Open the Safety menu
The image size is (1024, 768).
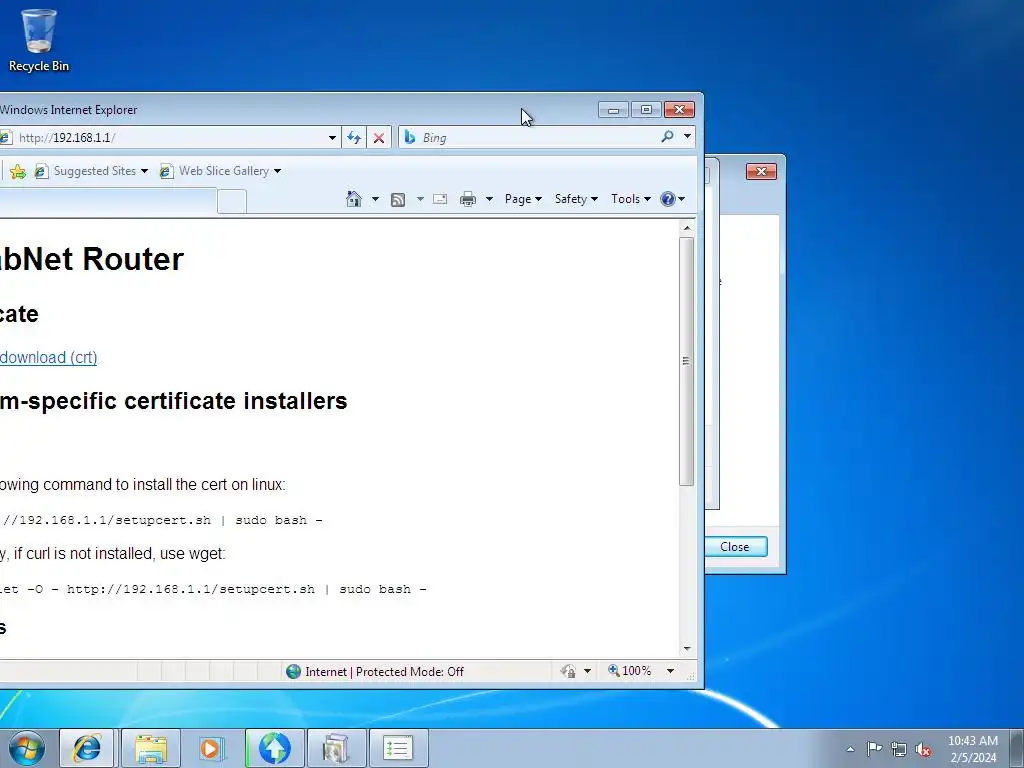pos(576,199)
